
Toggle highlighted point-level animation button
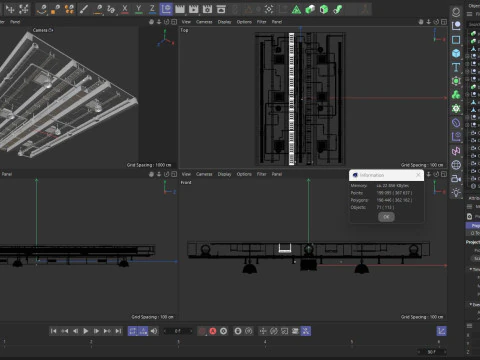(306, 331)
